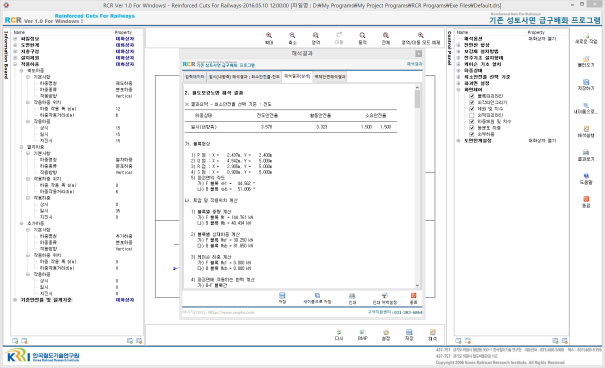Viewport: 605px width, 368px height.
Task: Select the 해석결과(상세) tab
Action: point(297,77)
